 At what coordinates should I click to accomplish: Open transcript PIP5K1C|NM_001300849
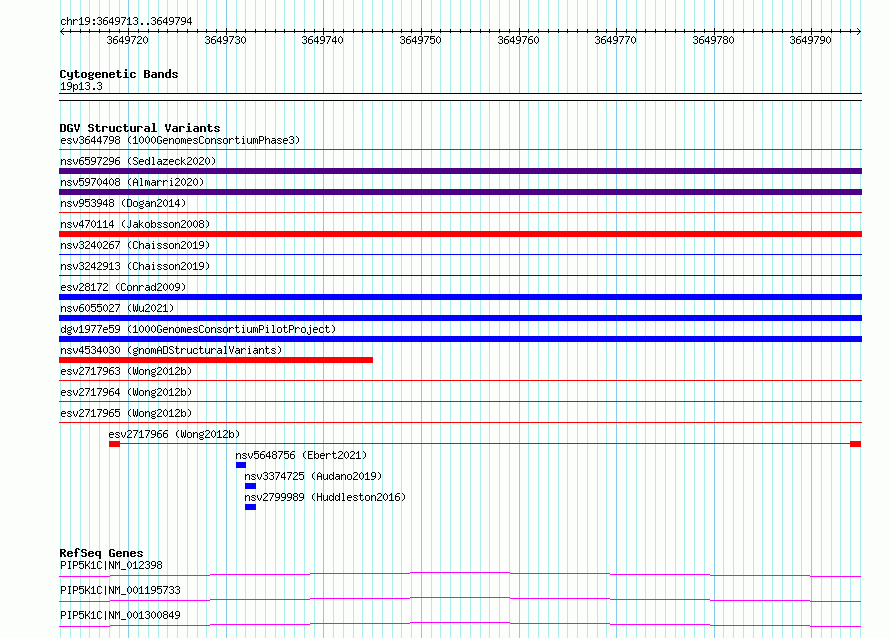point(120,615)
